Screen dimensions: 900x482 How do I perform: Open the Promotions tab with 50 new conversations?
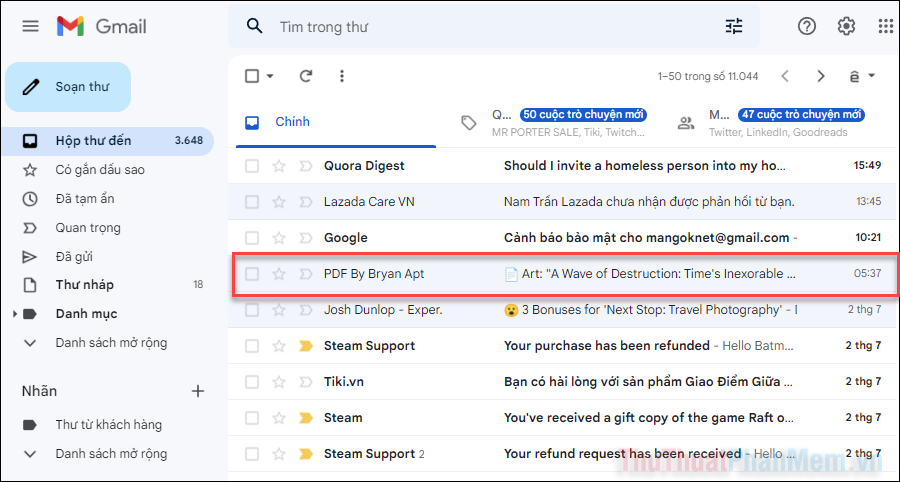point(554,122)
